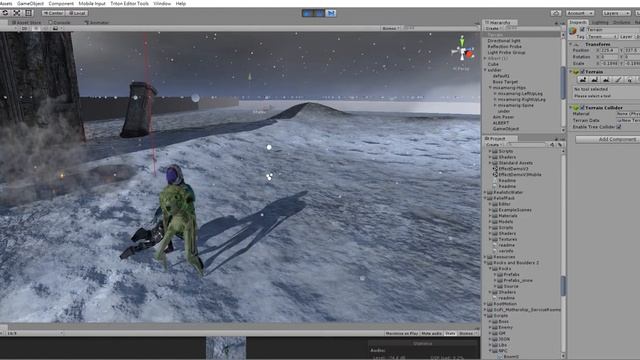This screenshot has height=360, width=640.
Task: Expand the RealisticWater folder
Action: [485, 192]
